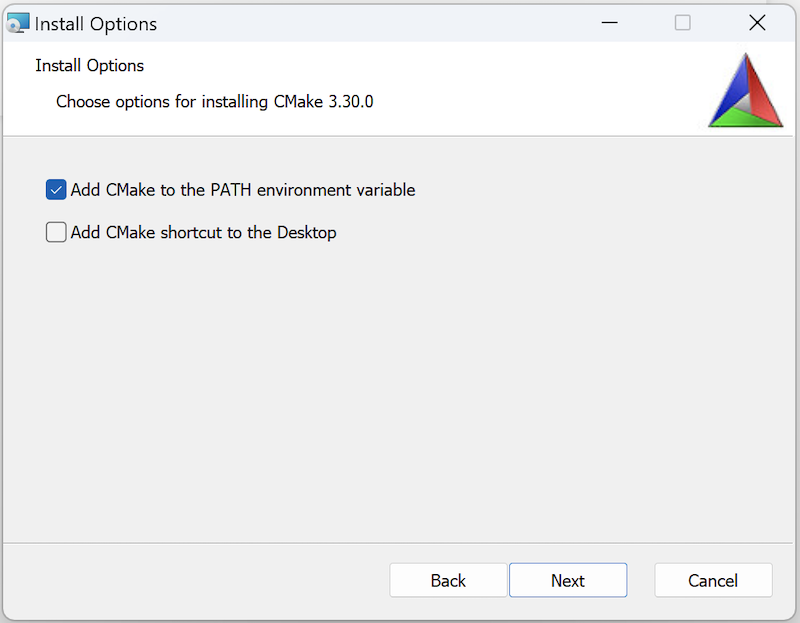Click the empty title bar area
The image size is (800, 623).
[380, 23]
